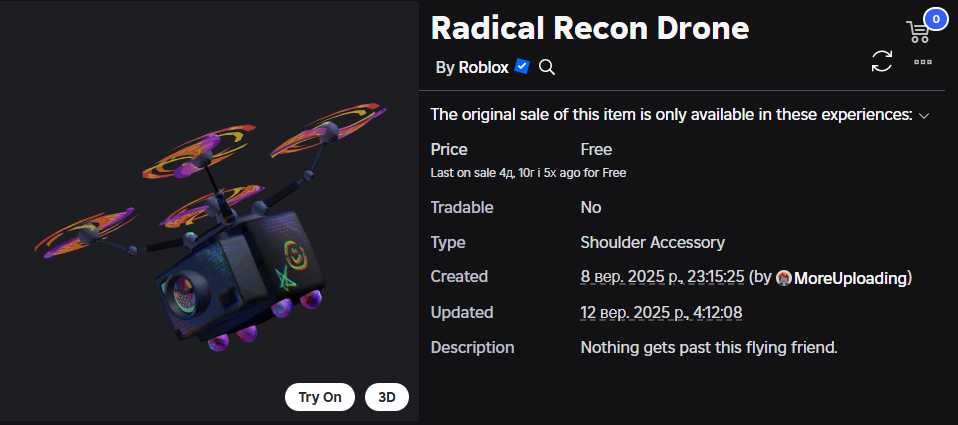
Task: Click the Created date timestamp
Action: point(662,277)
